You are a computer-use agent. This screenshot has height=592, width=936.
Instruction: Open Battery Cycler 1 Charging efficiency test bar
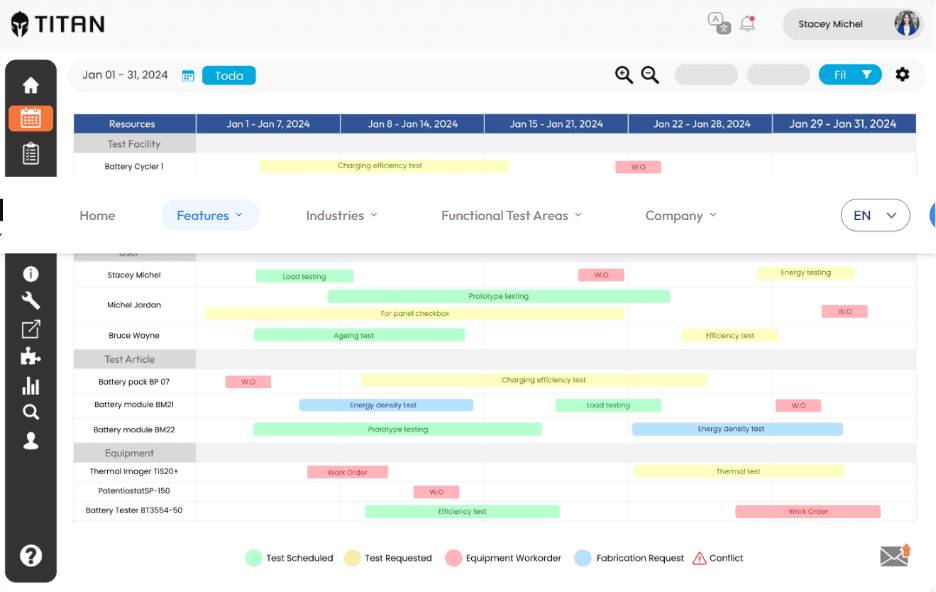point(384,166)
